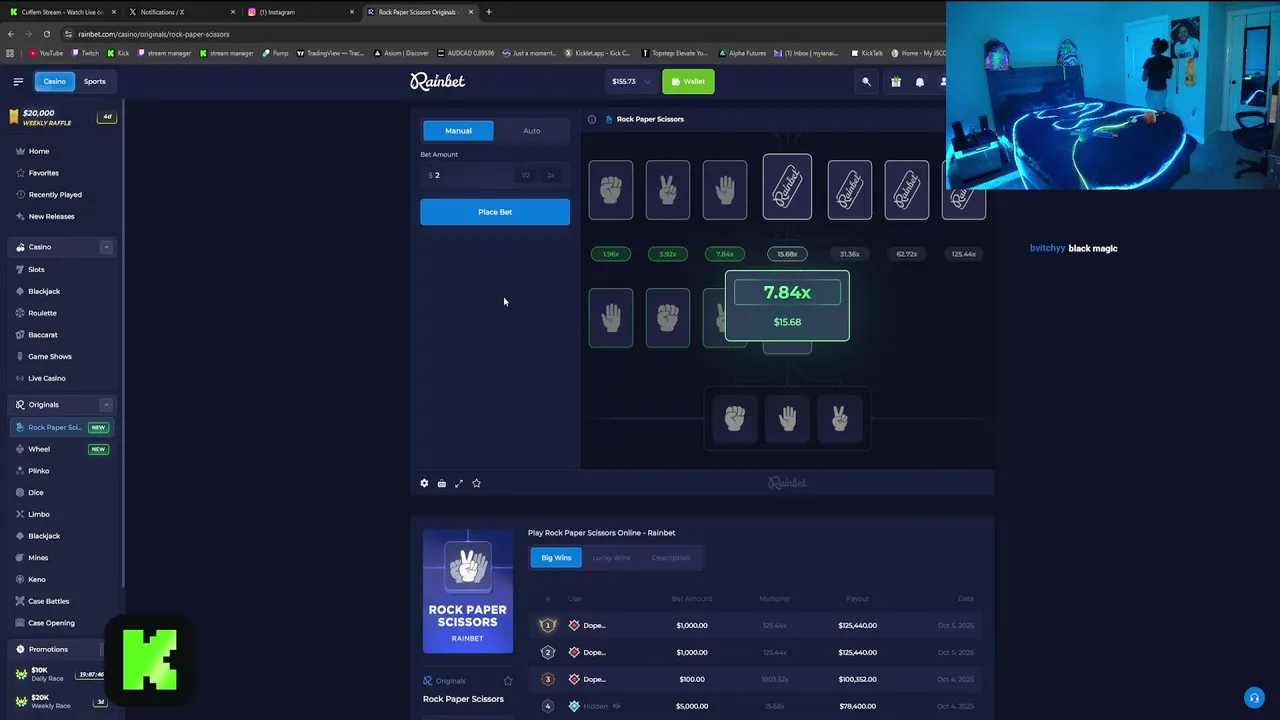Open the Wallet button
Screen dimensions: 1280x720
(x=688, y=81)
